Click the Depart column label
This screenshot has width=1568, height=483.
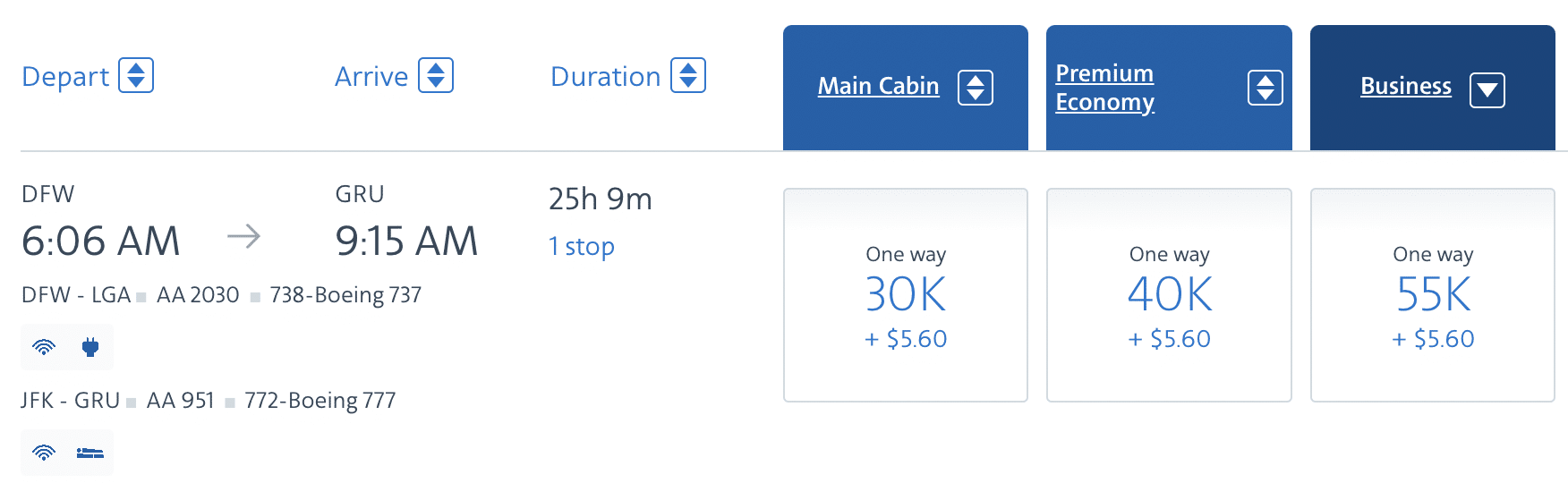[x=65, y=77]
